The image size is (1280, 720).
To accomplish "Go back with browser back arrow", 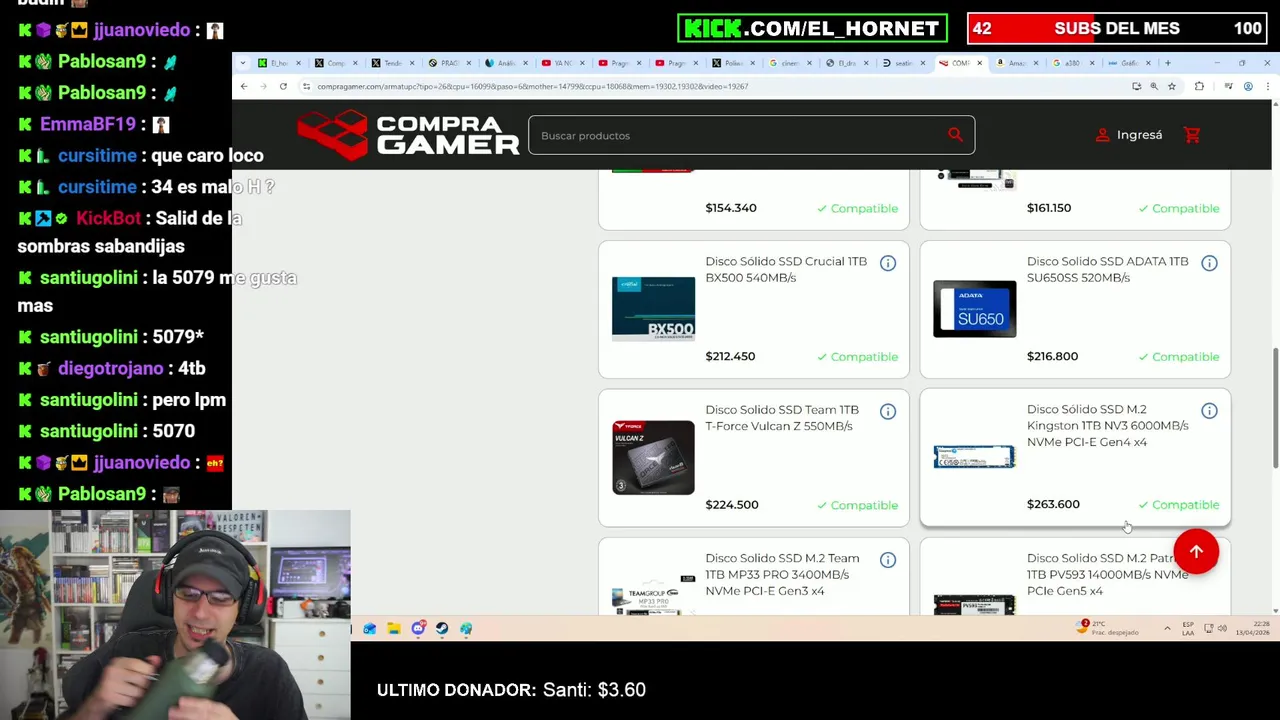I will pos(244,86).
